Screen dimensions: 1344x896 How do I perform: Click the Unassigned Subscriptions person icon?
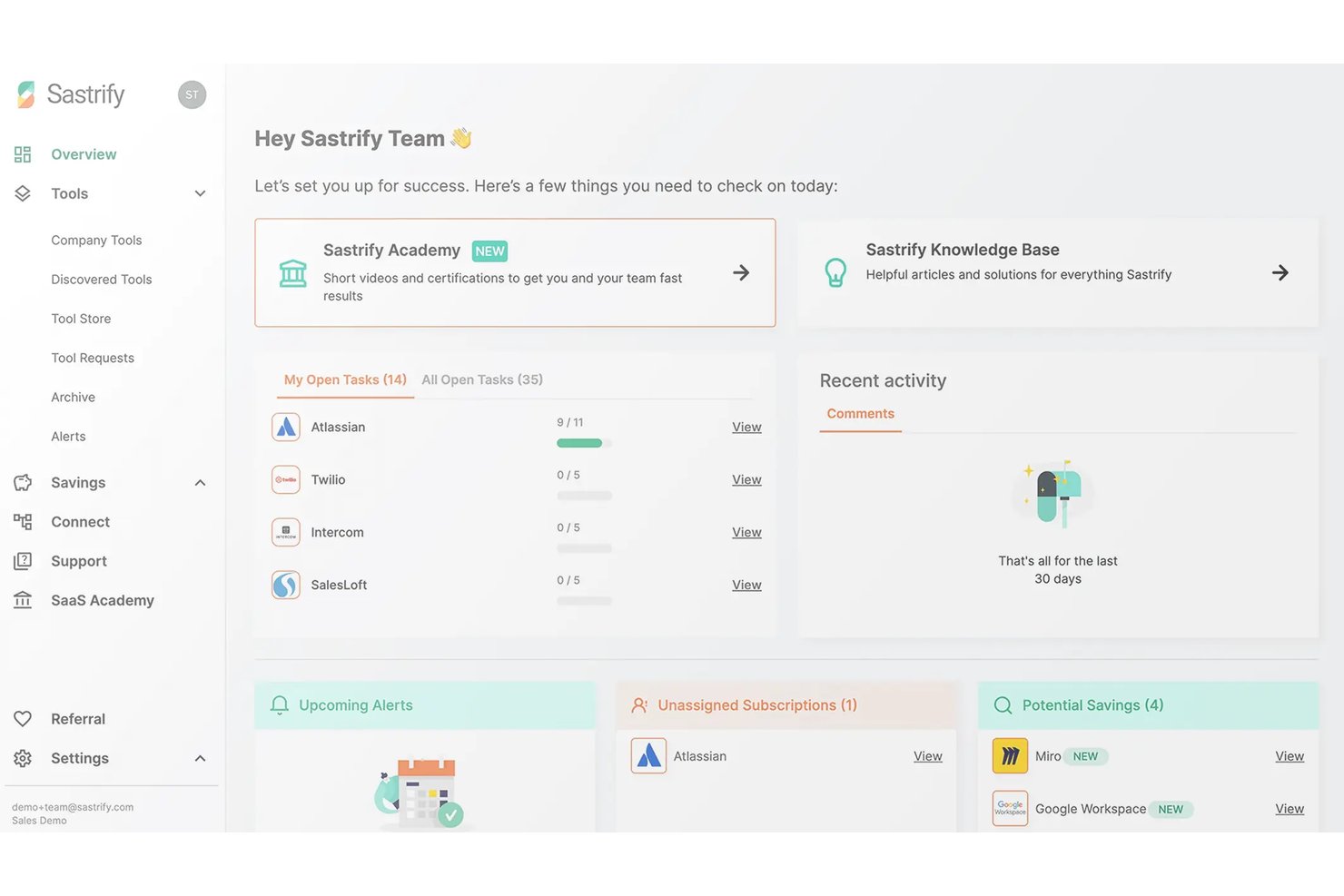point(639,705)
